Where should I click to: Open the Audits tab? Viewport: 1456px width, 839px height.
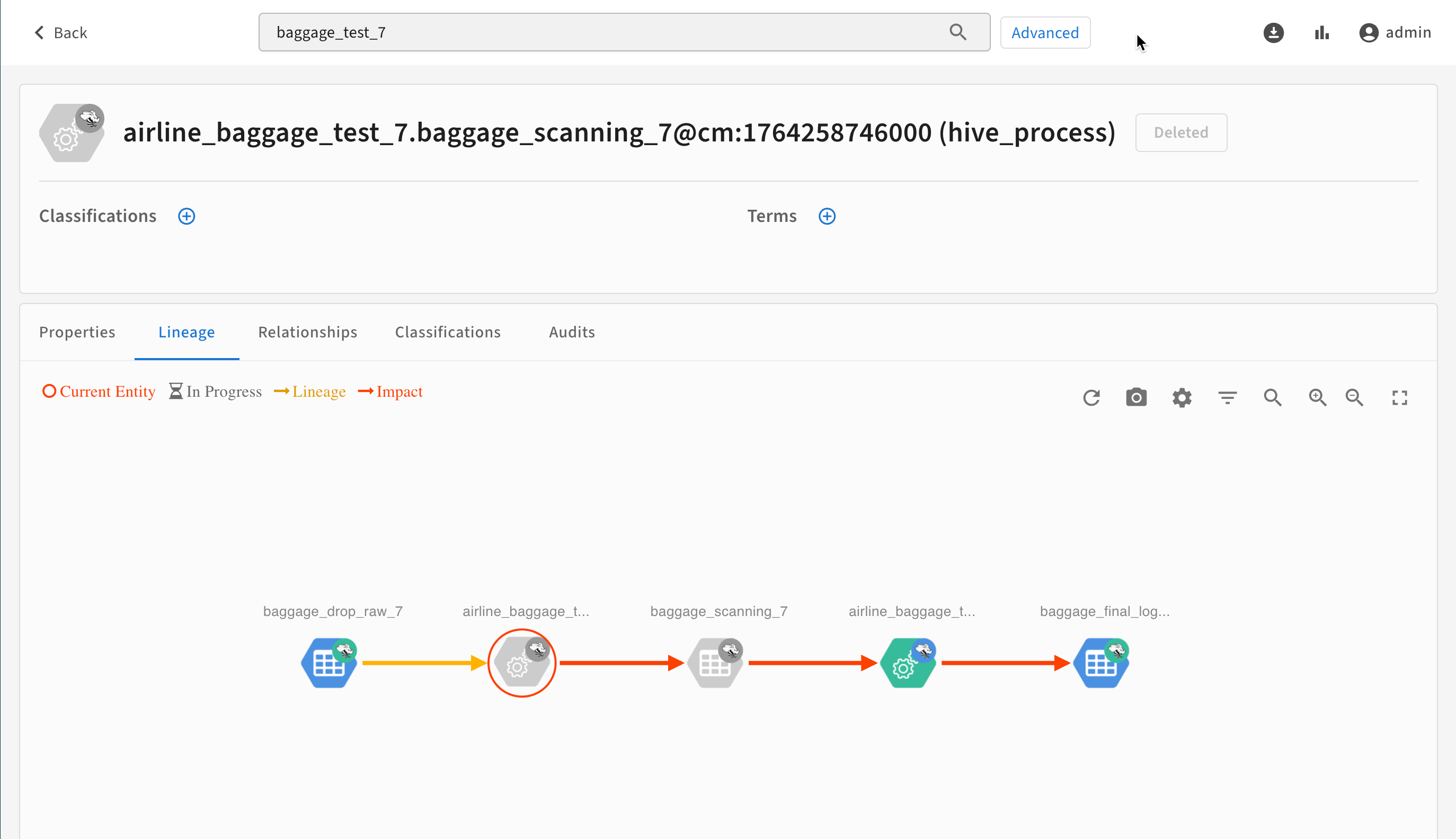coord(571,332)
